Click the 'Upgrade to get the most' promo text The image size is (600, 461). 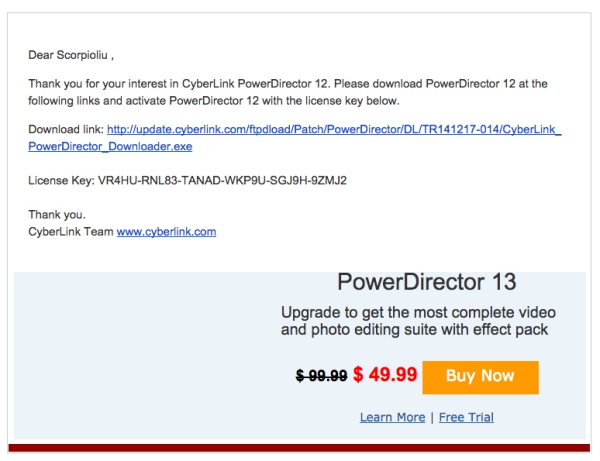(x=418, y=312)
